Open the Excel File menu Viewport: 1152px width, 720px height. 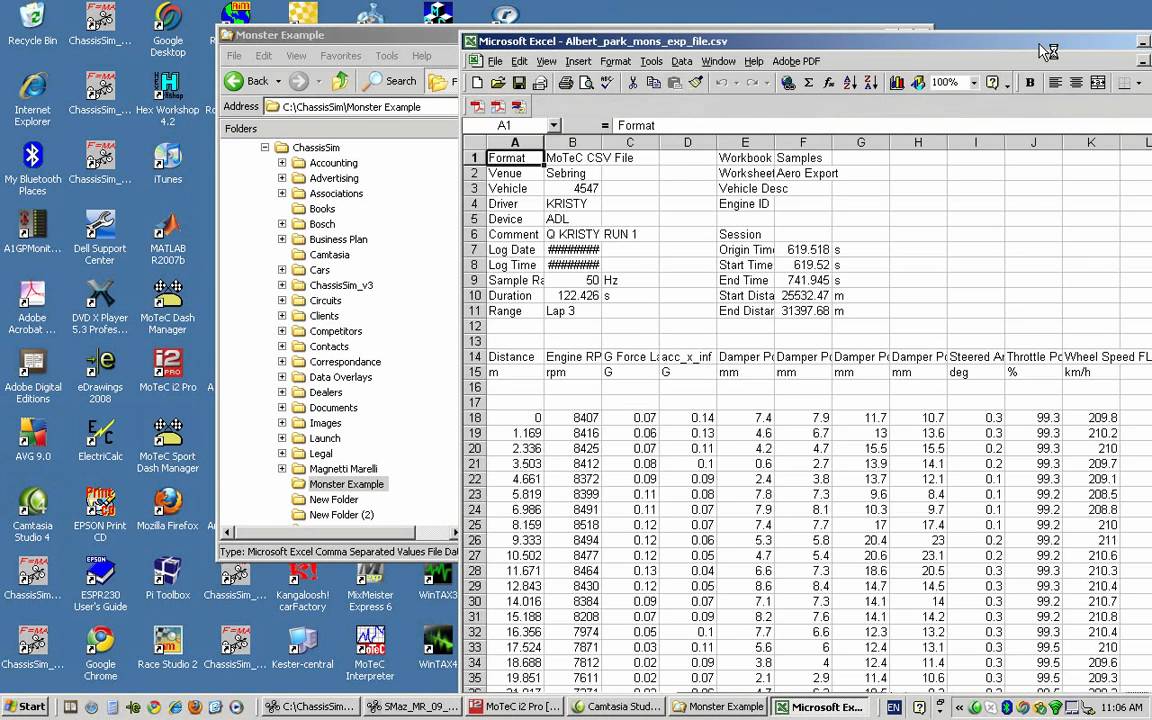click(495, 61)
